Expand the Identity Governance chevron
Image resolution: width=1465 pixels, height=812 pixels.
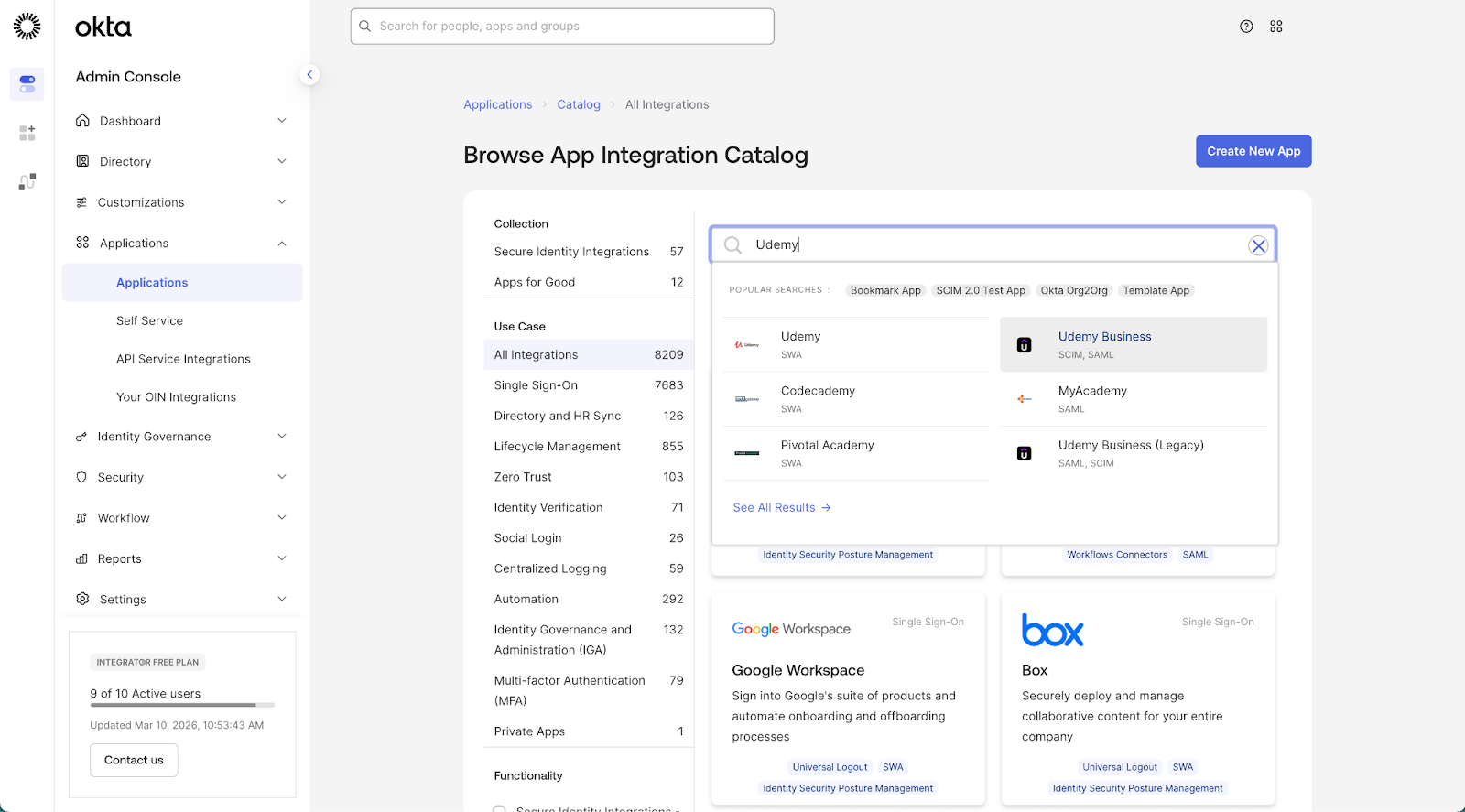282,437
